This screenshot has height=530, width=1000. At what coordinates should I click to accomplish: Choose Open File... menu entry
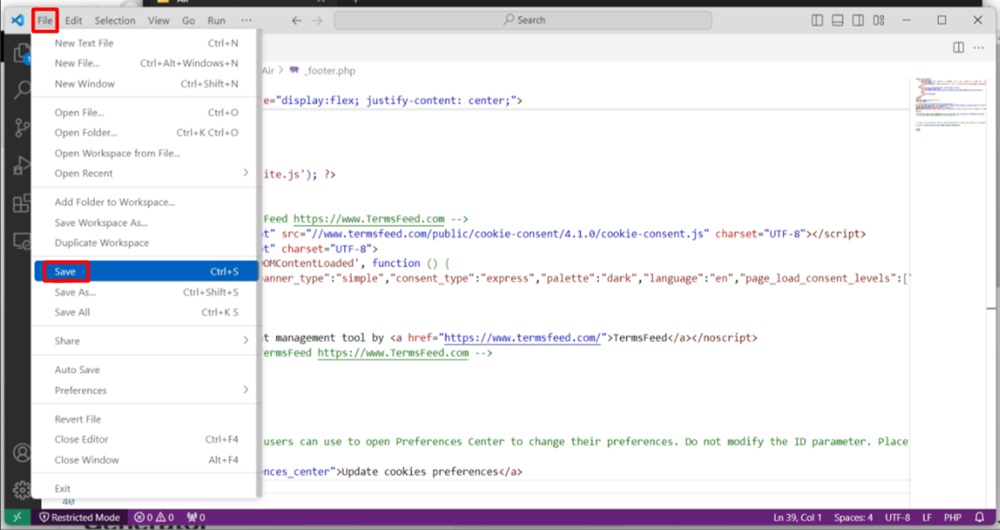[146, 112]
